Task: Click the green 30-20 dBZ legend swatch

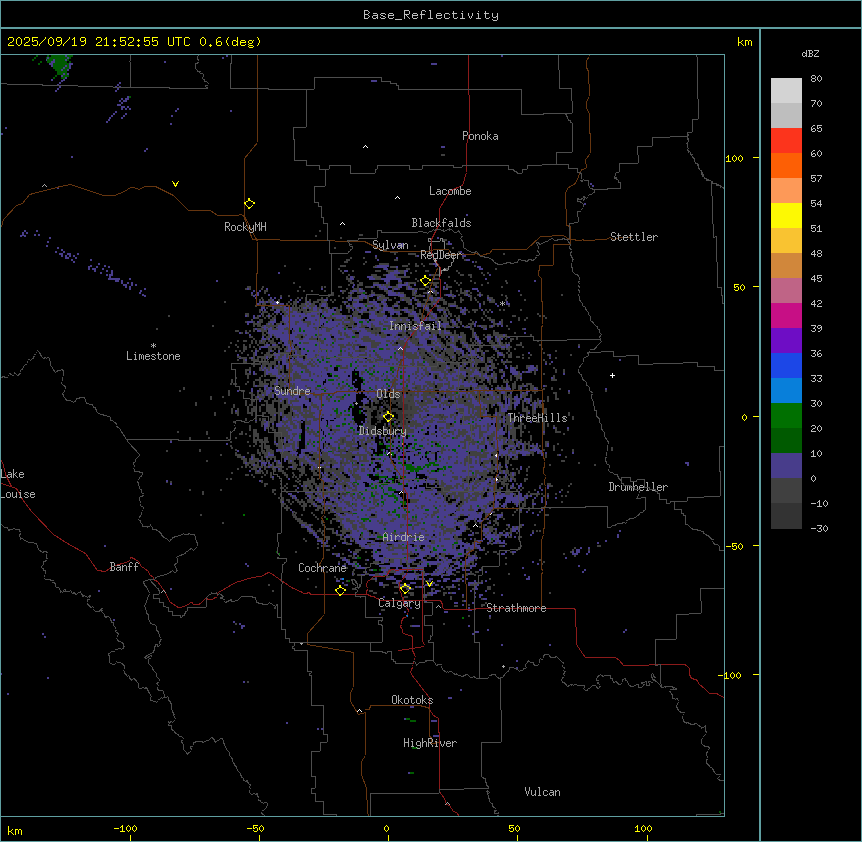Action: point(786,416)
